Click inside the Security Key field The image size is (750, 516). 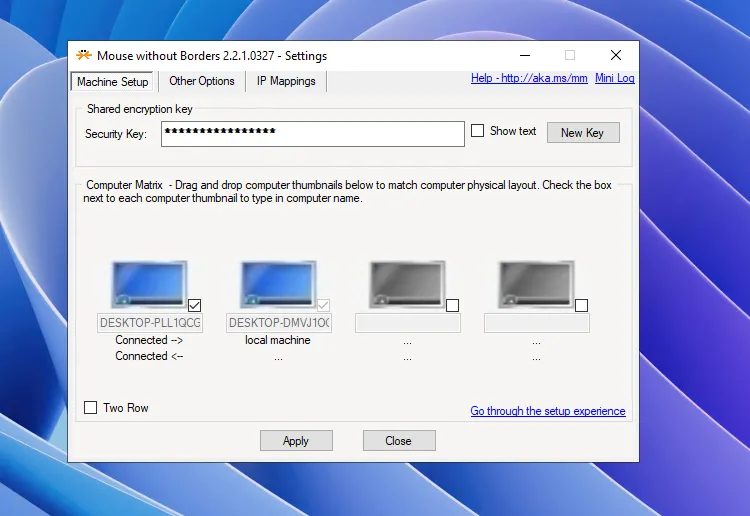click(312, 134)
